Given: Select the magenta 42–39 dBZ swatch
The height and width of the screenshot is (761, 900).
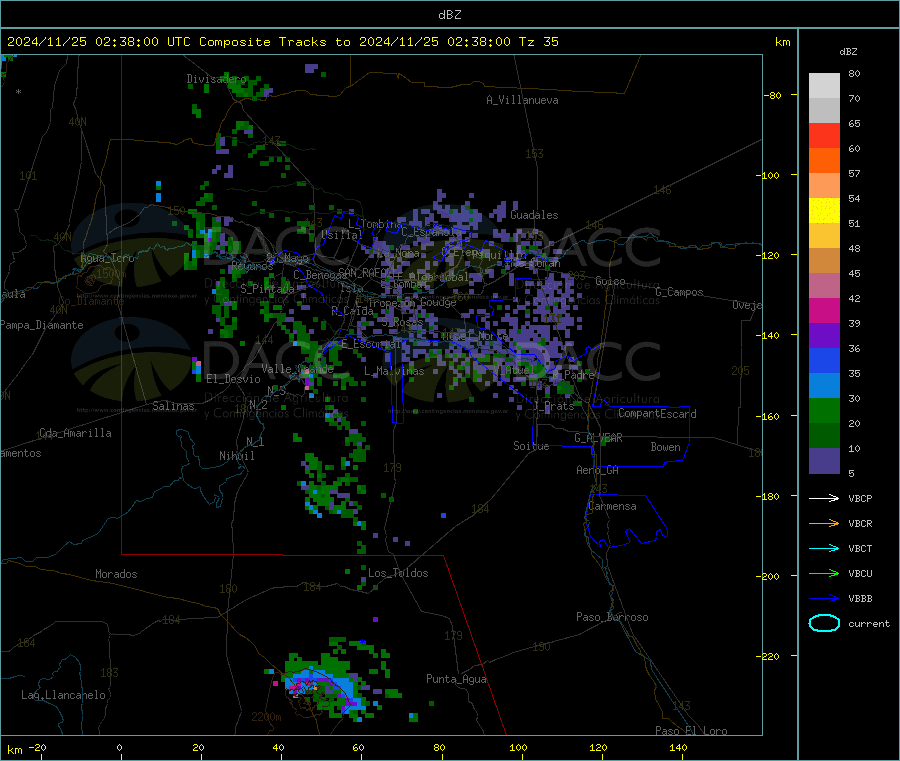Looking at the screenshot, I should [x=824, y=310].
